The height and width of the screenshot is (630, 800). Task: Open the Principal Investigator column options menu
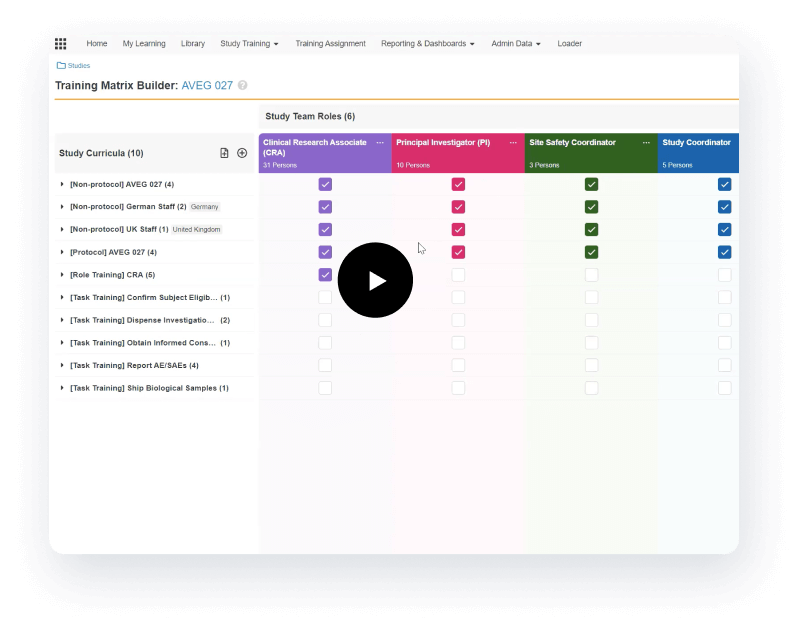coord(513,143)
